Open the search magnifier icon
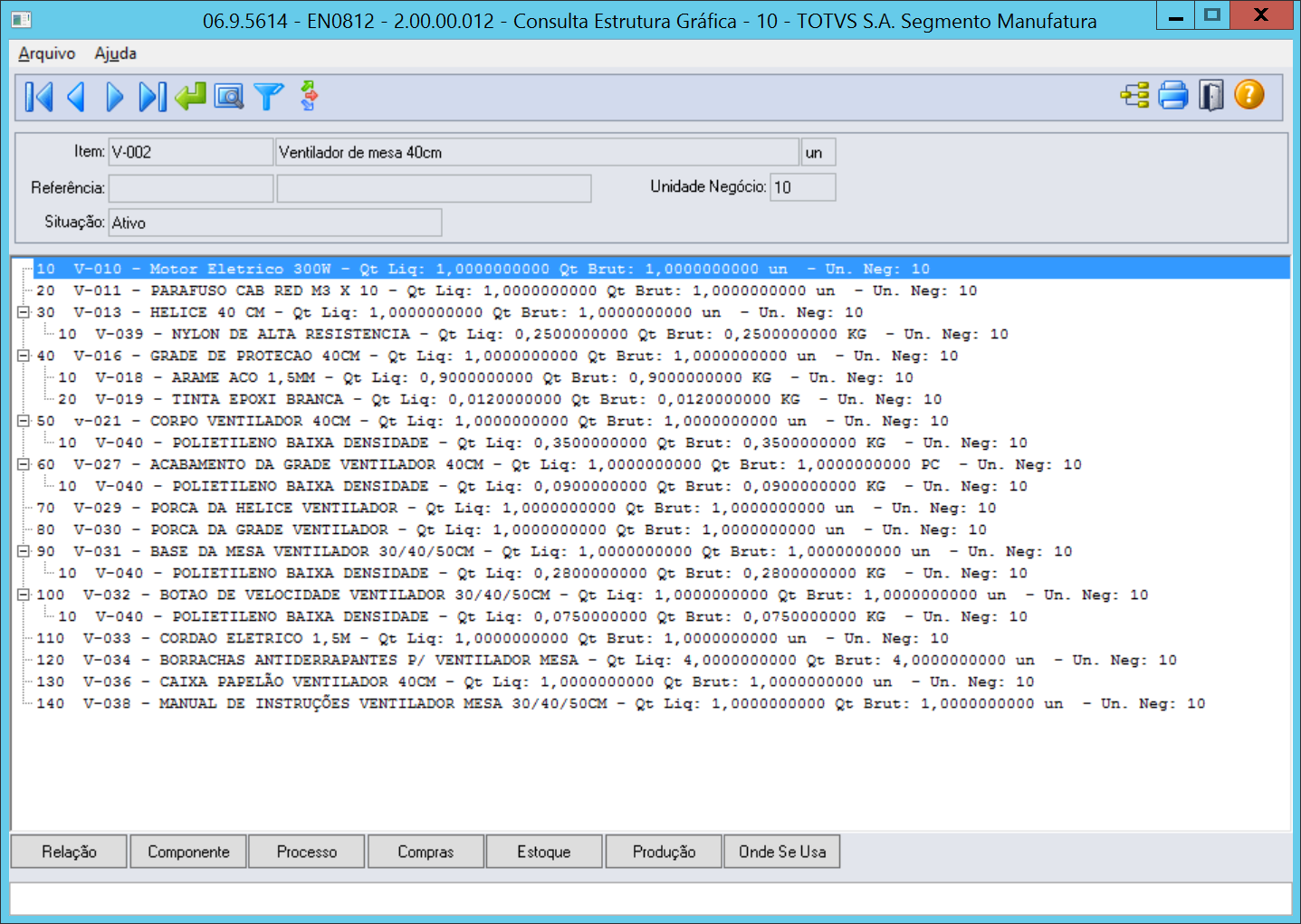Screen dimensions: 1301x924 (x=229, y=96)
